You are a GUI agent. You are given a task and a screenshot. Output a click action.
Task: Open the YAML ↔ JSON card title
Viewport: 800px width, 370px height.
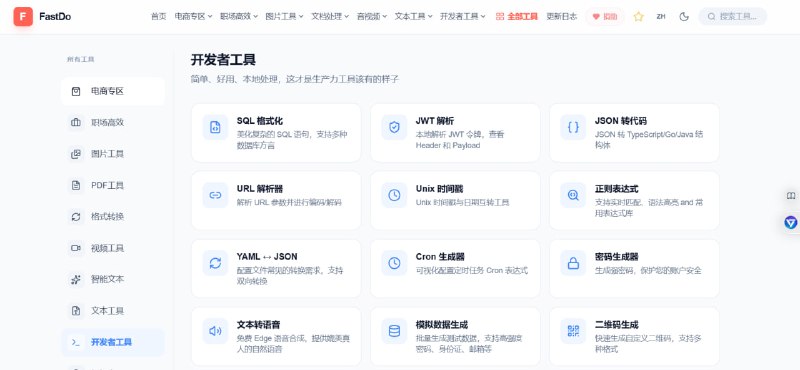click(267, 257)
